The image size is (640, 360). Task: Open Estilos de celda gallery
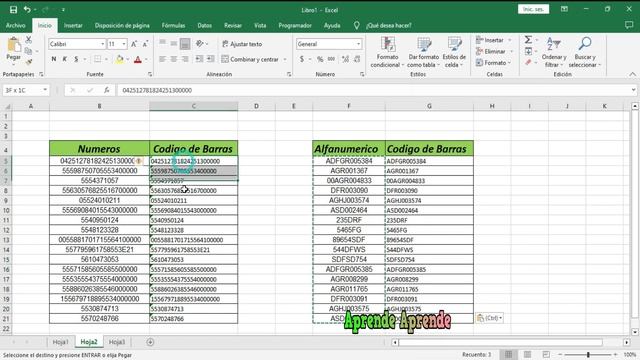click(x=454, y=52)
